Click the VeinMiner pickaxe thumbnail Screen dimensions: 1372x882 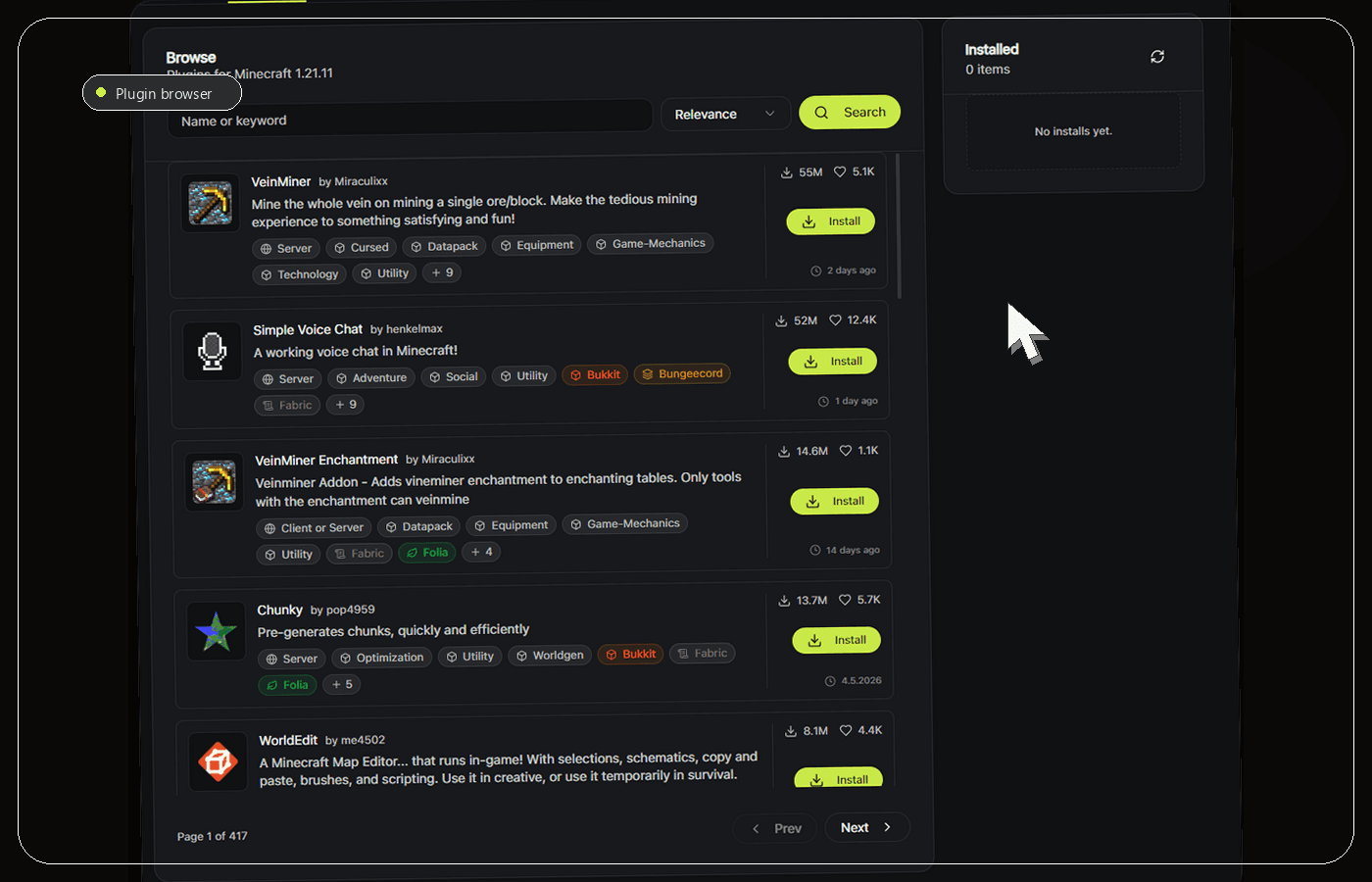coord(211,203)
